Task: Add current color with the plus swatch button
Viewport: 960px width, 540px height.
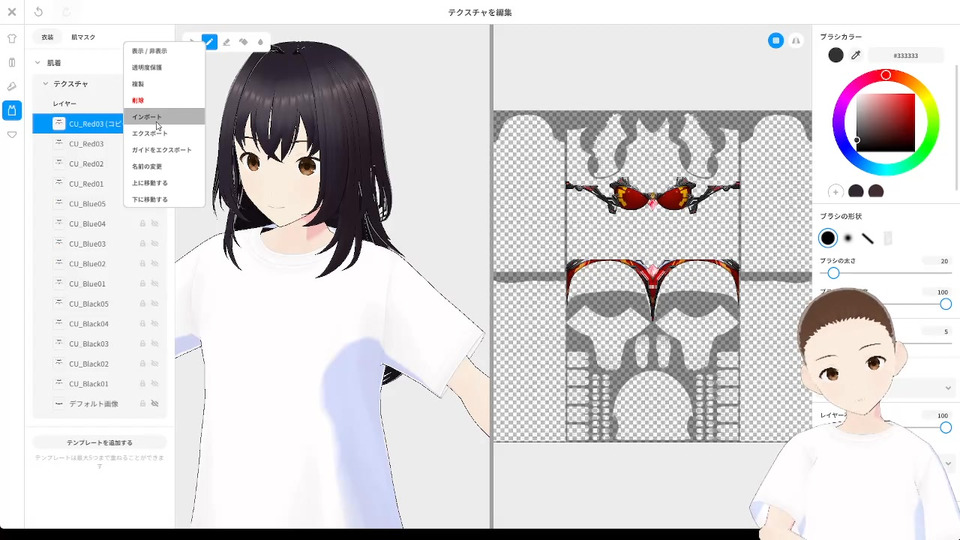Action: 836,192
